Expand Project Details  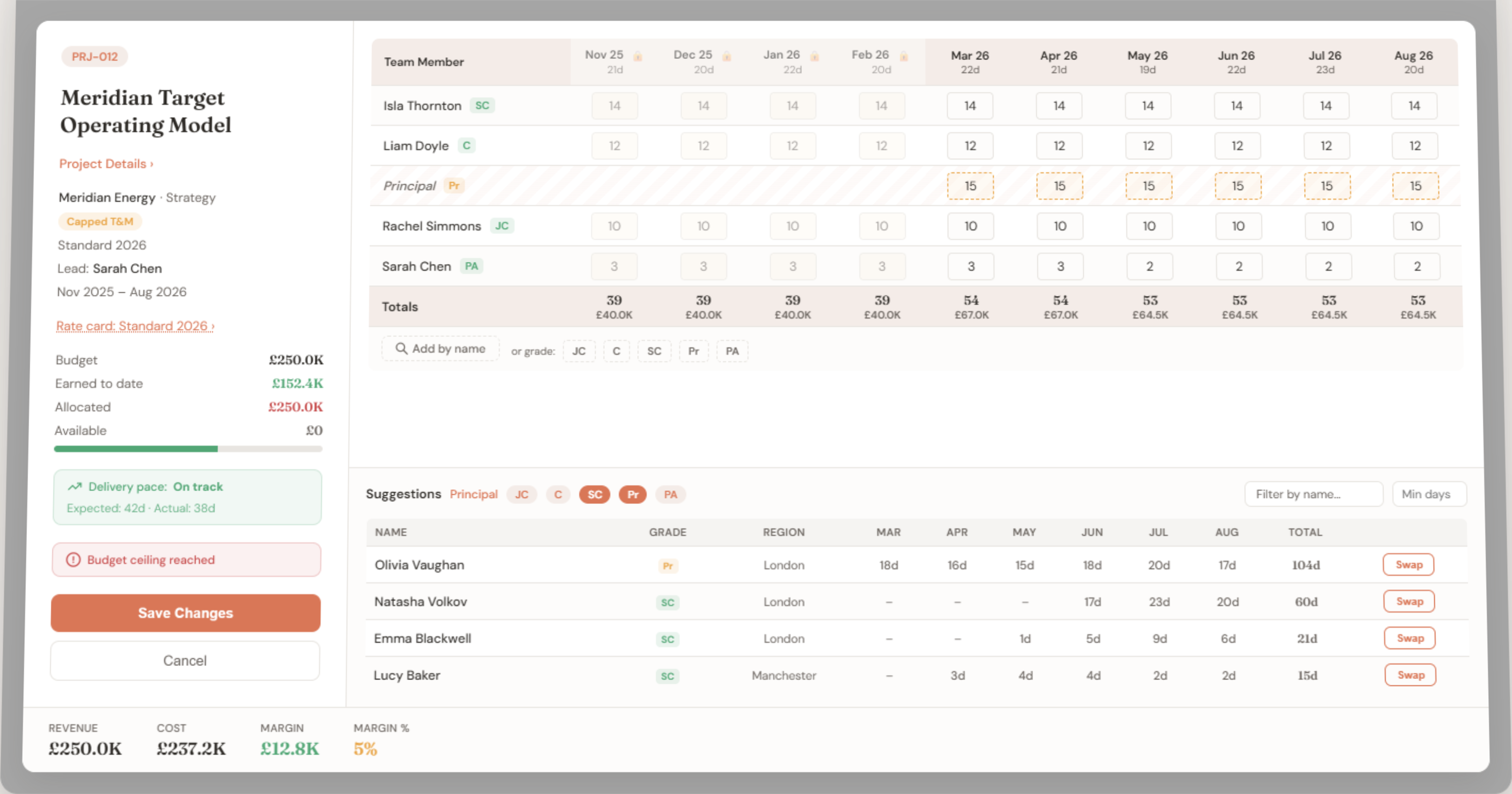tap(106, 164)
